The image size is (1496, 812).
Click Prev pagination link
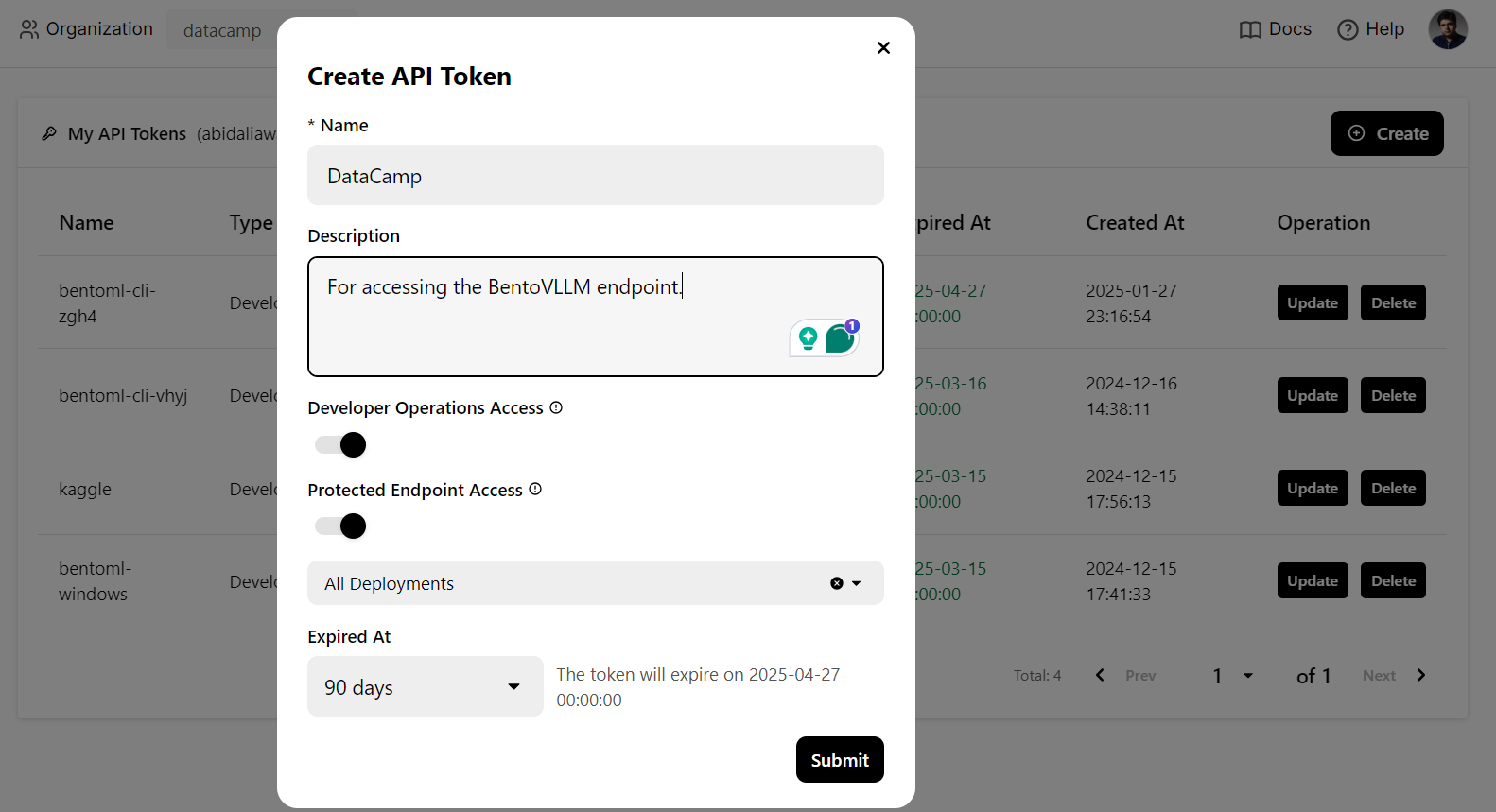click(x=1140, y=675)
